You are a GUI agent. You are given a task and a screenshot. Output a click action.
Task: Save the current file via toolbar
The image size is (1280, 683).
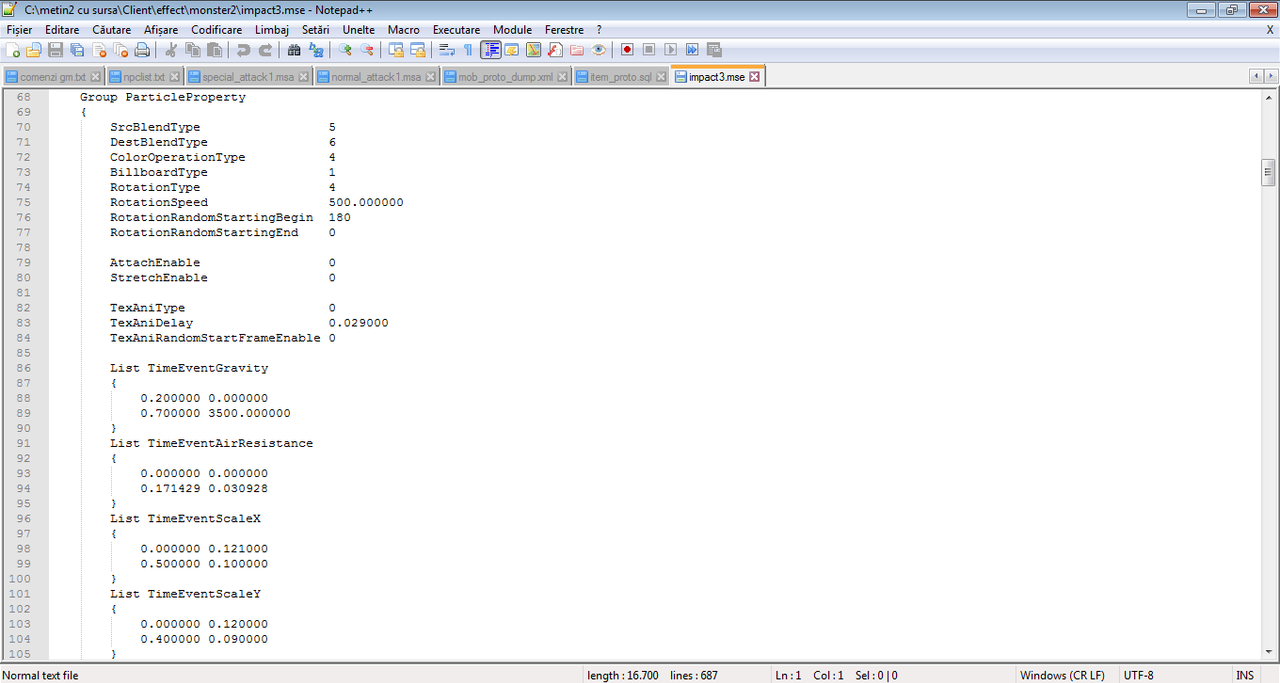[56, 50]
